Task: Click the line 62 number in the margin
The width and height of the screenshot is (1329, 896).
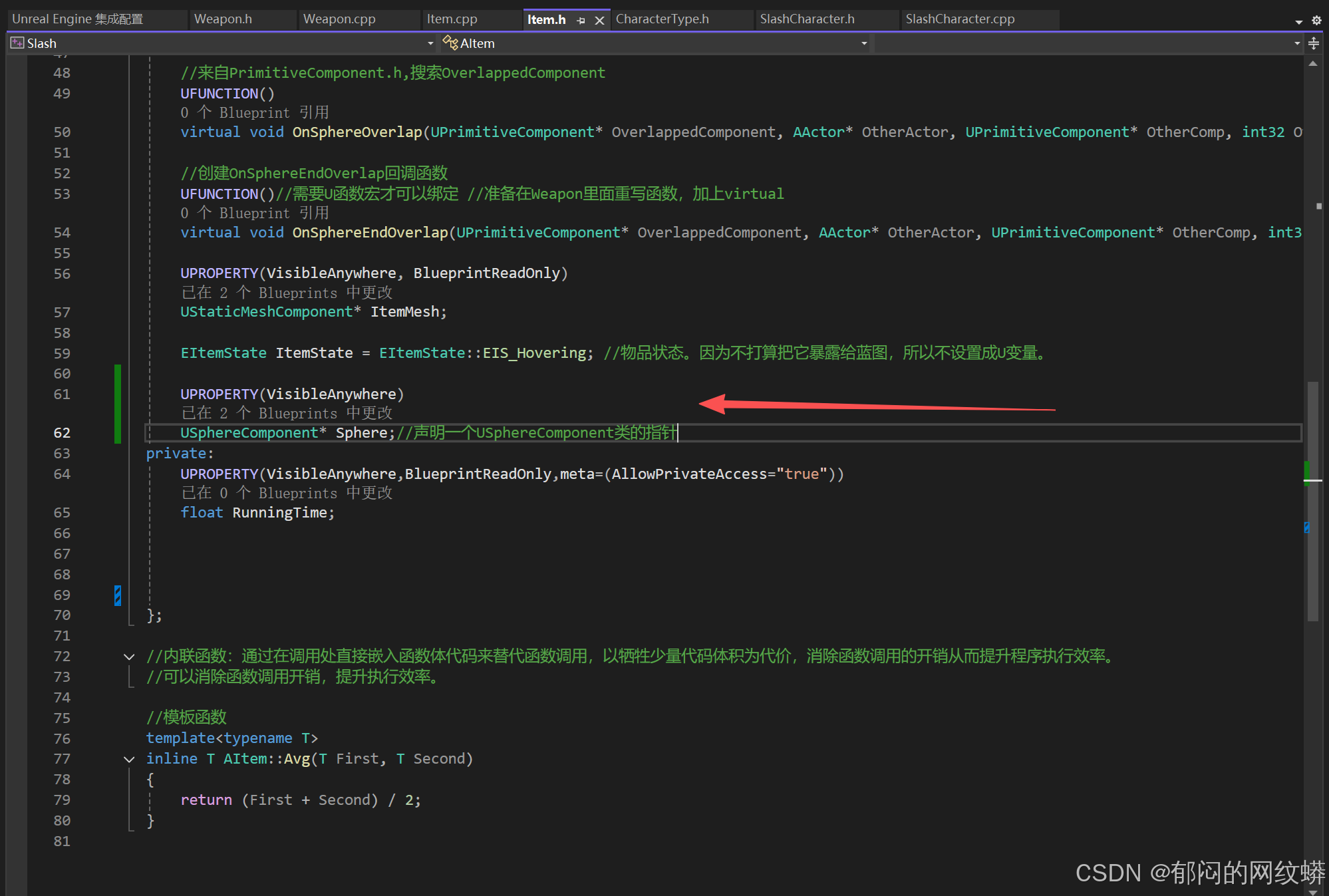Action: coord(62,433)
